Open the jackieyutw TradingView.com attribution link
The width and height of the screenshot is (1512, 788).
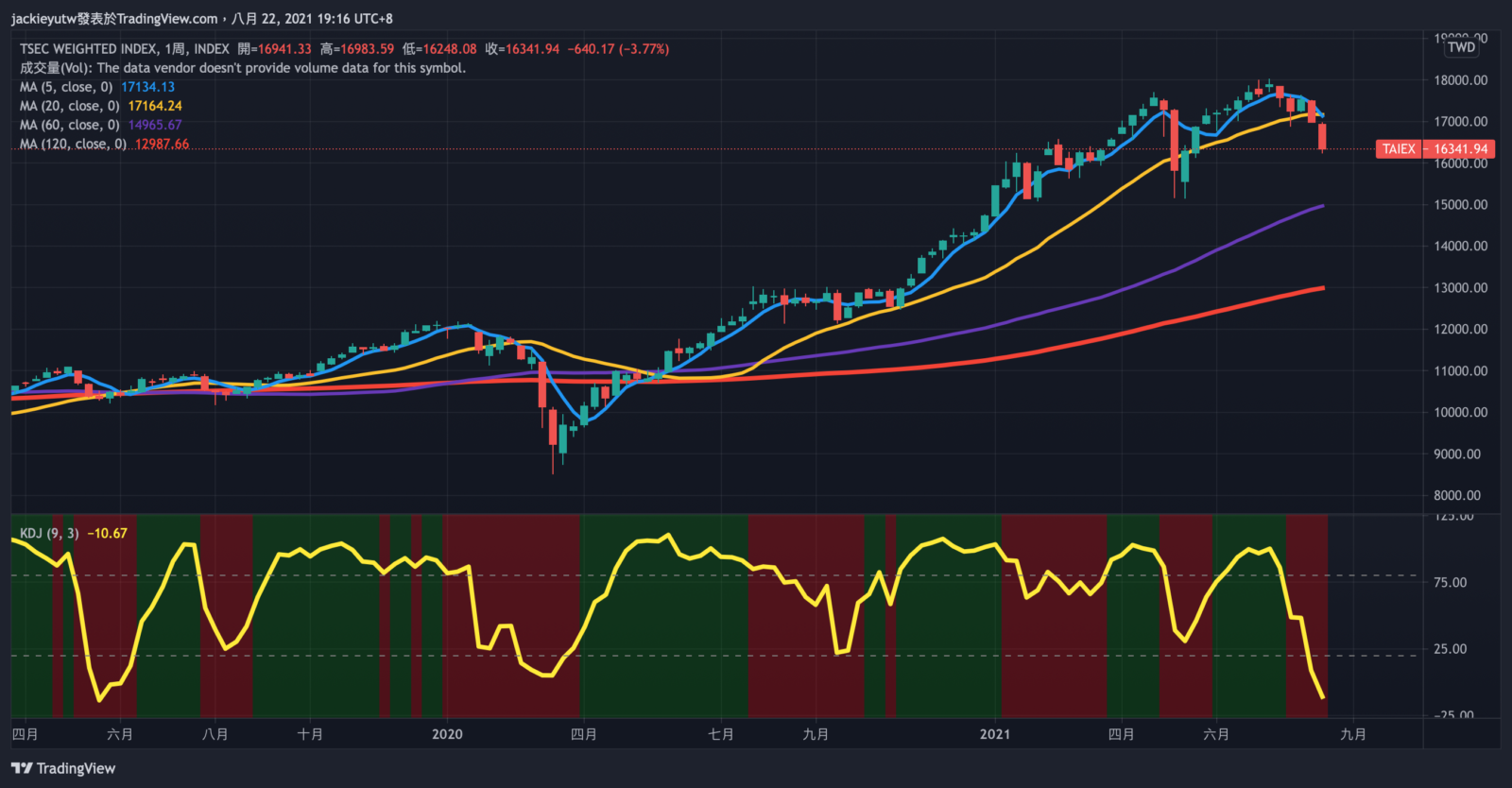point(113,19)
